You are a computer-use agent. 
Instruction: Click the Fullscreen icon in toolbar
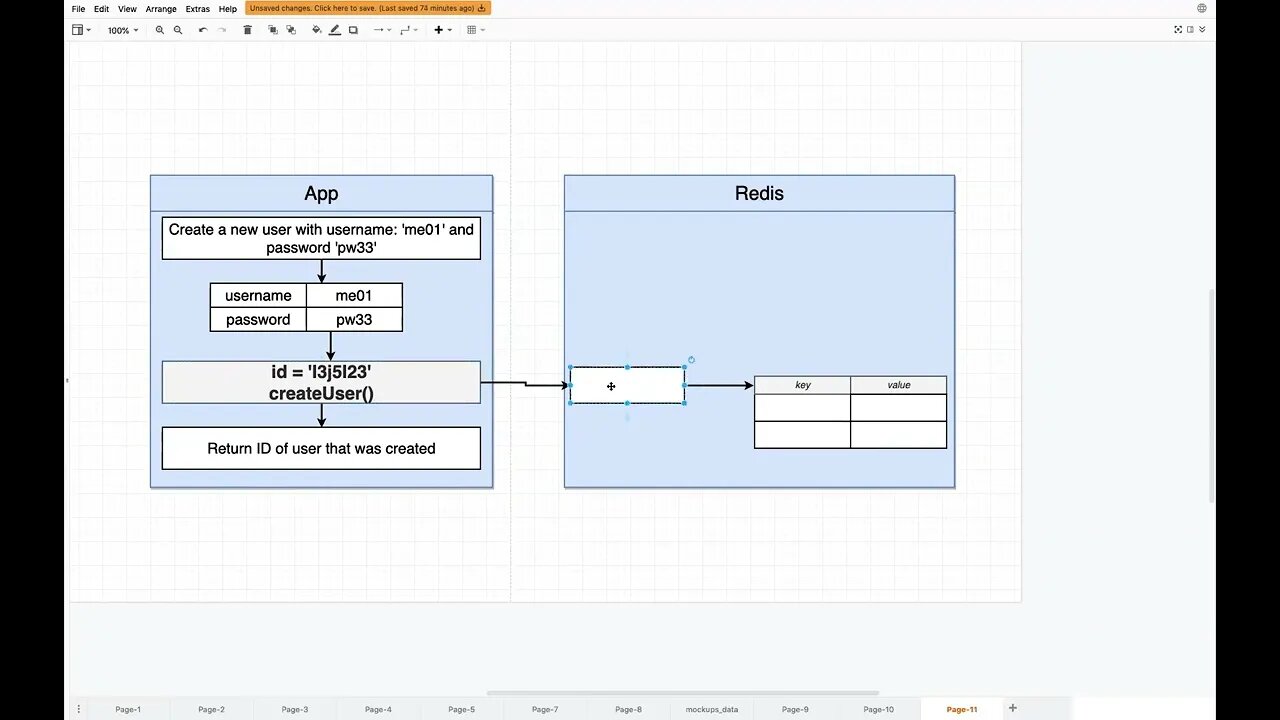point(1178,30)
